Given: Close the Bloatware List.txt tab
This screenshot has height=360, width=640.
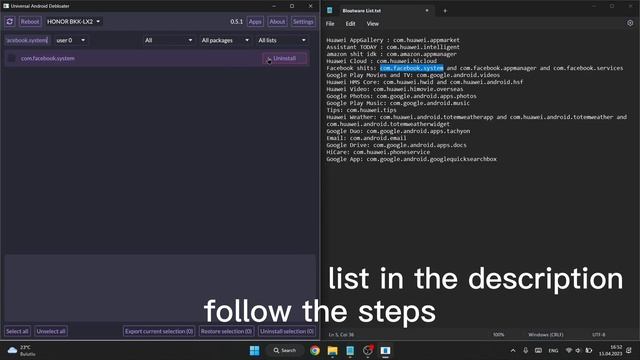Looking at the screenshot, I should click(x=427, y=11).
